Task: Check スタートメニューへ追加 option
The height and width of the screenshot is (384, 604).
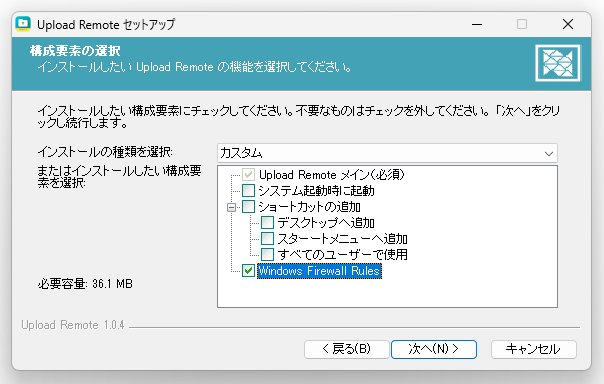Action: [x=267, y=239]
